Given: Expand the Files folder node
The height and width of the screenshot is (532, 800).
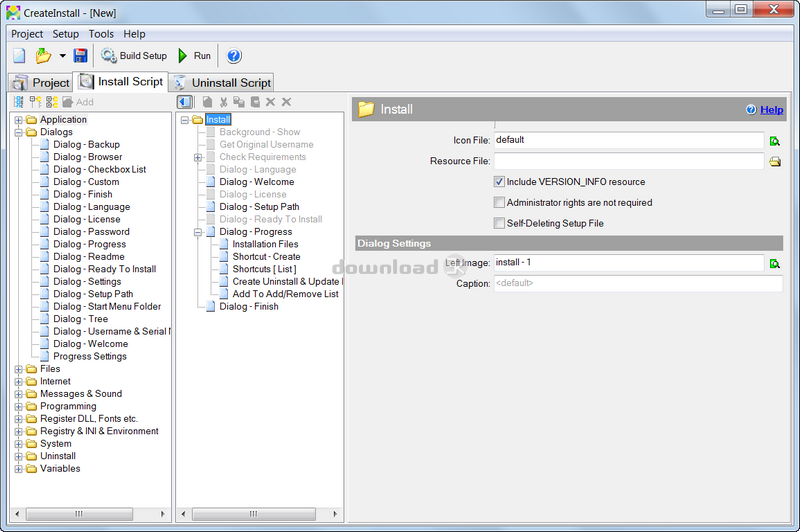Looking at the screenshot, I should (x=18, y=369).
